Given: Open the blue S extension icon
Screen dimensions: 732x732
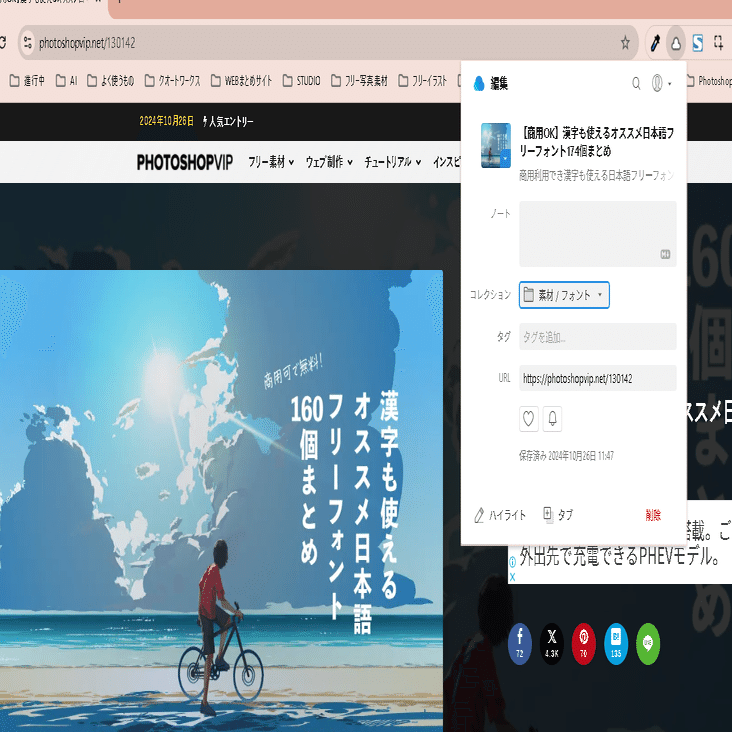Looking at the screenshot, I should 697,43.
